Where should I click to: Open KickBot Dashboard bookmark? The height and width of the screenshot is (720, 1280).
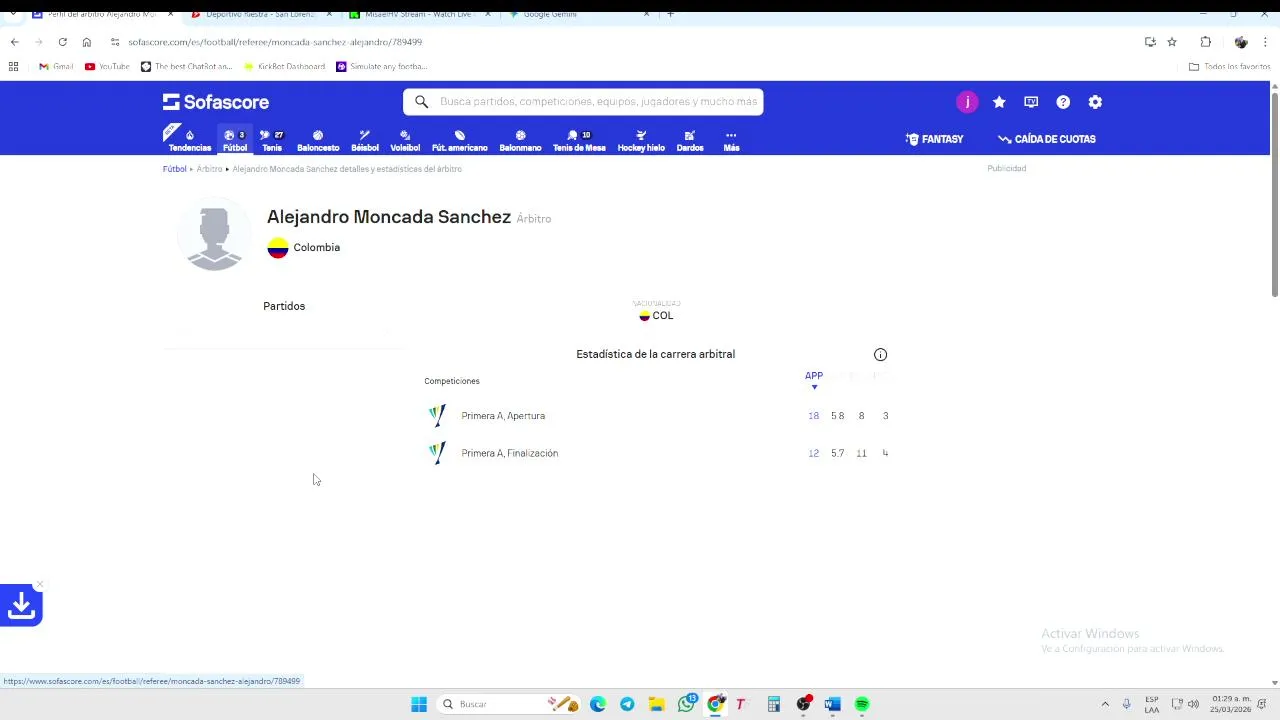tap(284, 67)
